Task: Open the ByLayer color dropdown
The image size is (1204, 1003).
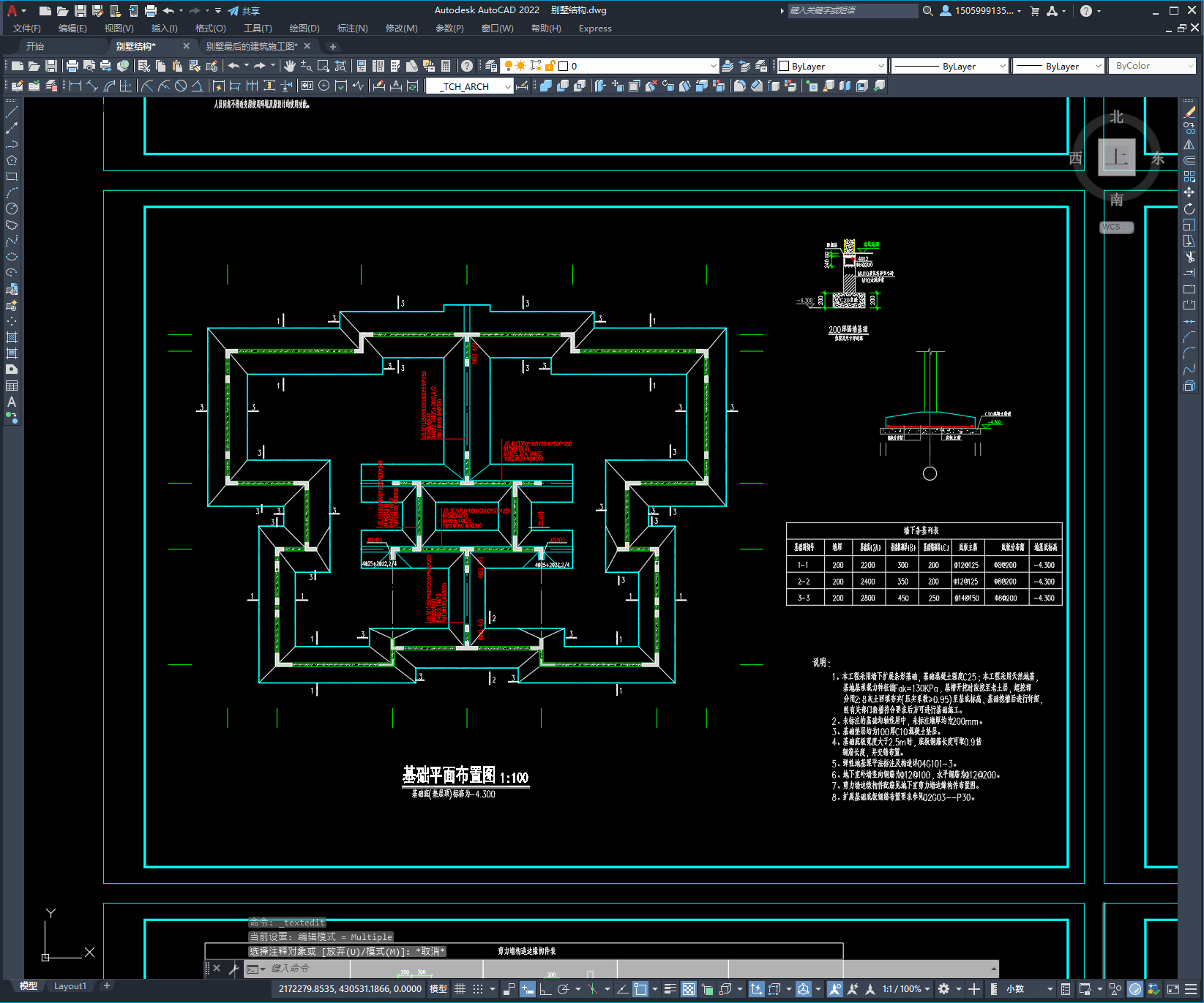Action: (x=831, y=66)
